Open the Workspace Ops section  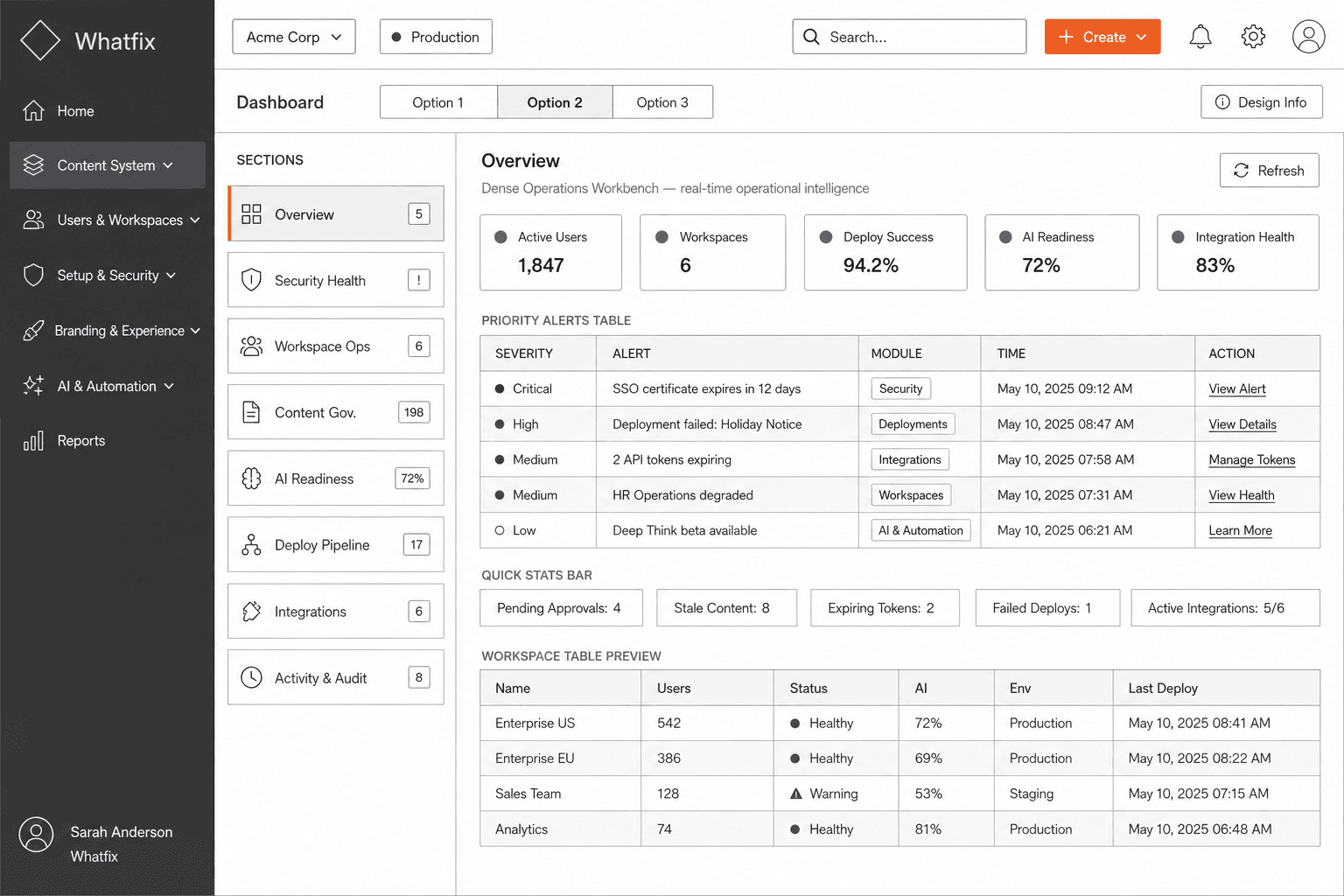click(x=336, y=346)
